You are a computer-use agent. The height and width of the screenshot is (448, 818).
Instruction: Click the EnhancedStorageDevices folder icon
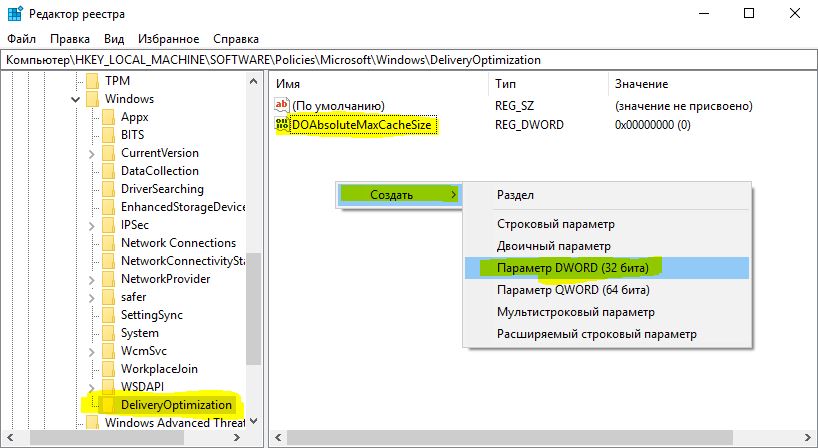pyautogui.click(x=109, y=207)
